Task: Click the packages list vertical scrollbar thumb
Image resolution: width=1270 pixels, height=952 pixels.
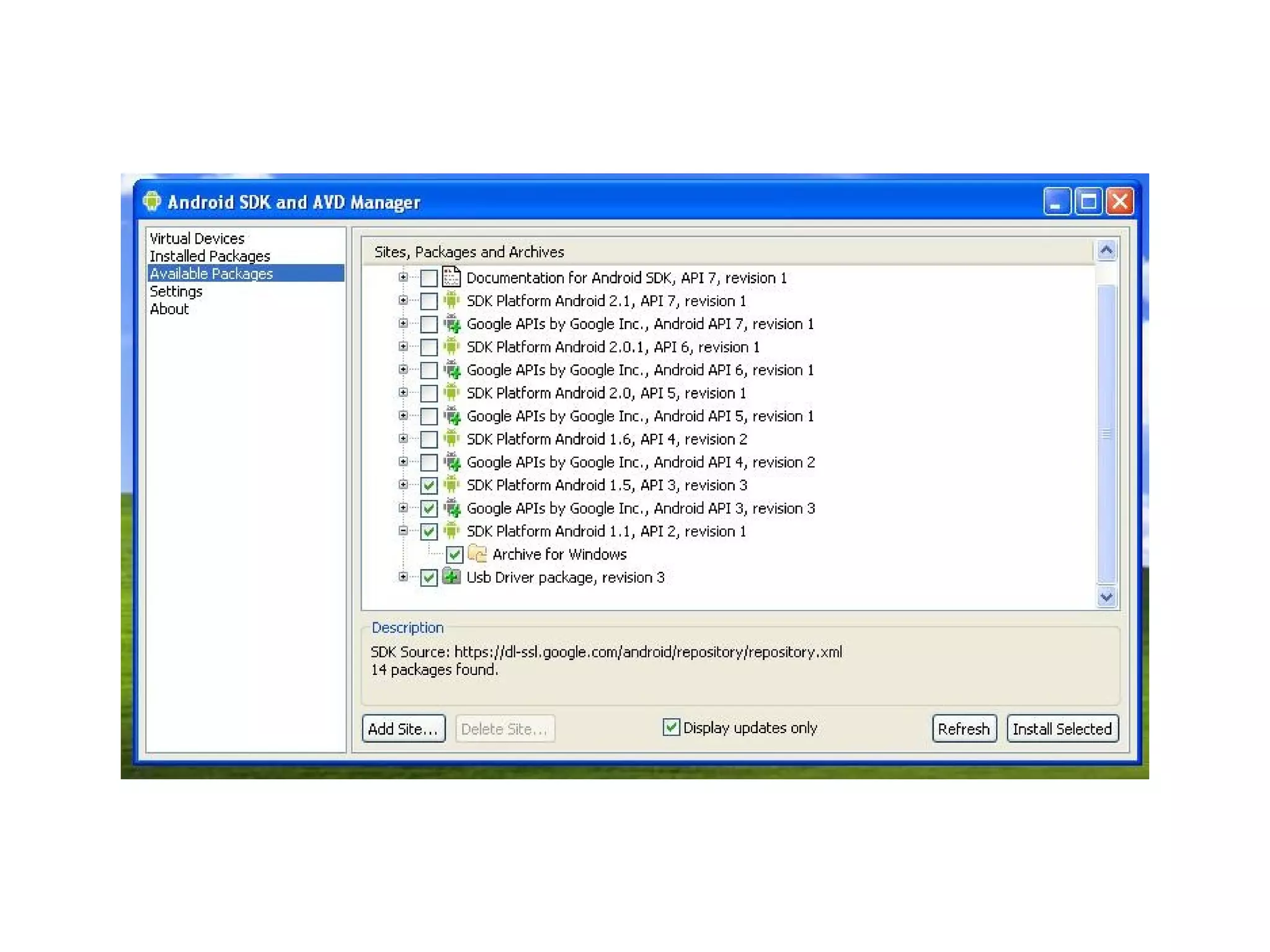Action: tap(1106, 433)
